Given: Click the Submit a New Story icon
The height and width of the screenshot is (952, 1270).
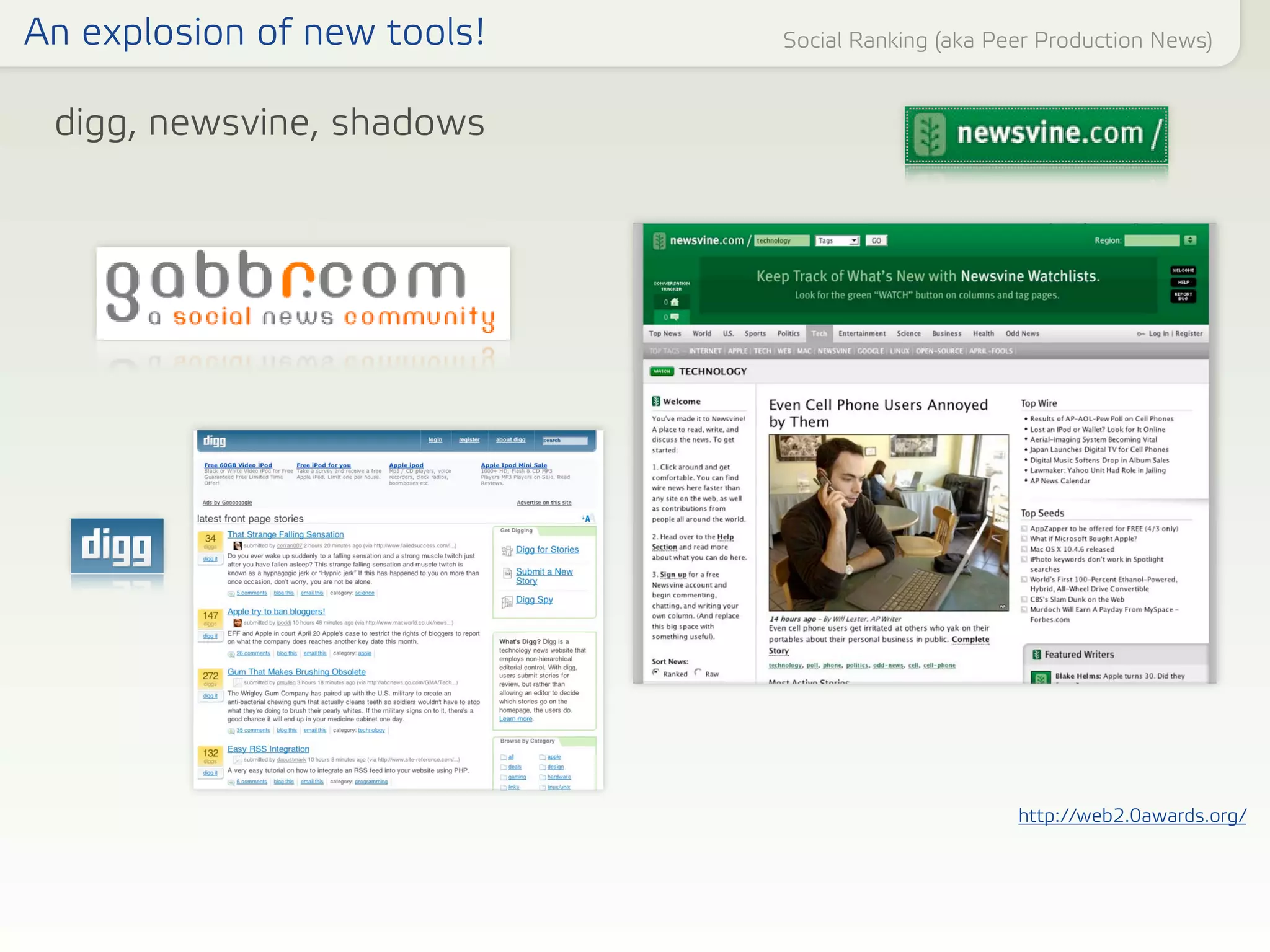Looking at the screenshot, I should pos(507,573).
